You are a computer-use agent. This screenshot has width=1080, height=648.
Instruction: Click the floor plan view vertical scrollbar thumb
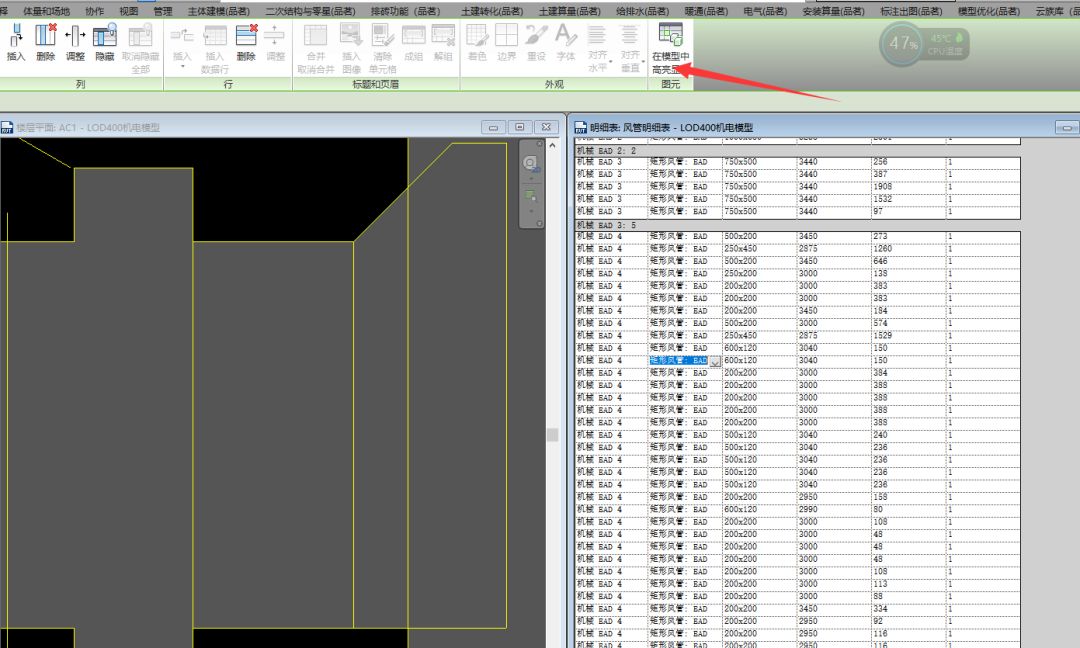tap(552, 435)
